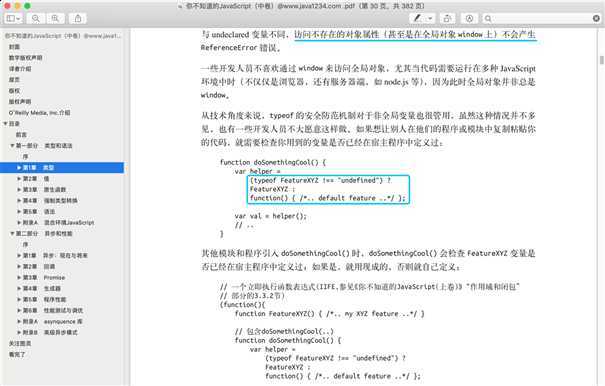Open the sidebar view options menu

click(x=14, y=19)
